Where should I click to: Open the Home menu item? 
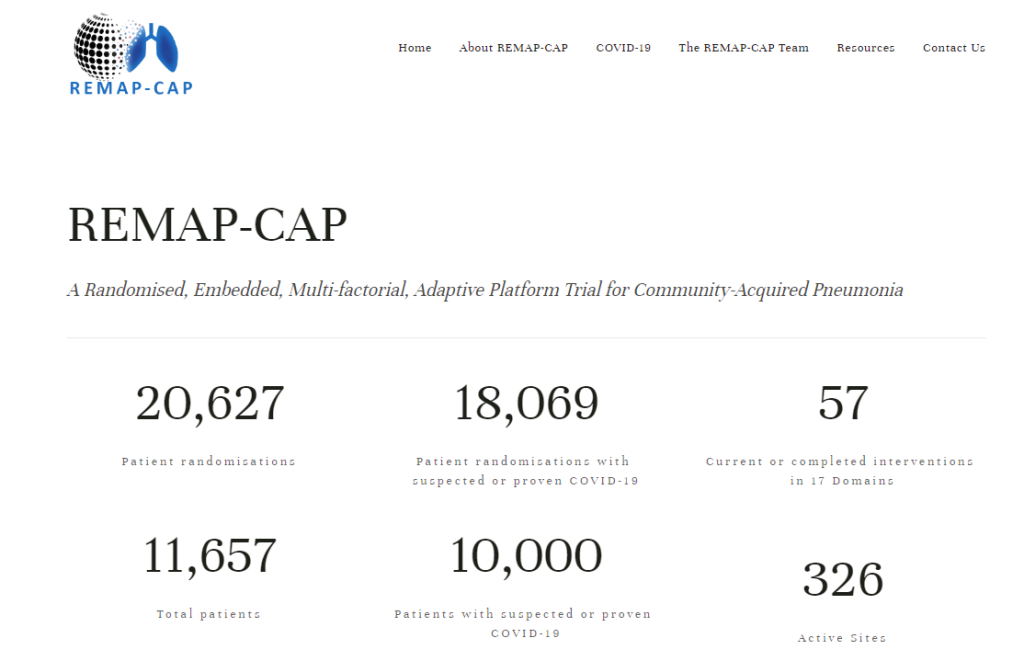tap(414, 47)
